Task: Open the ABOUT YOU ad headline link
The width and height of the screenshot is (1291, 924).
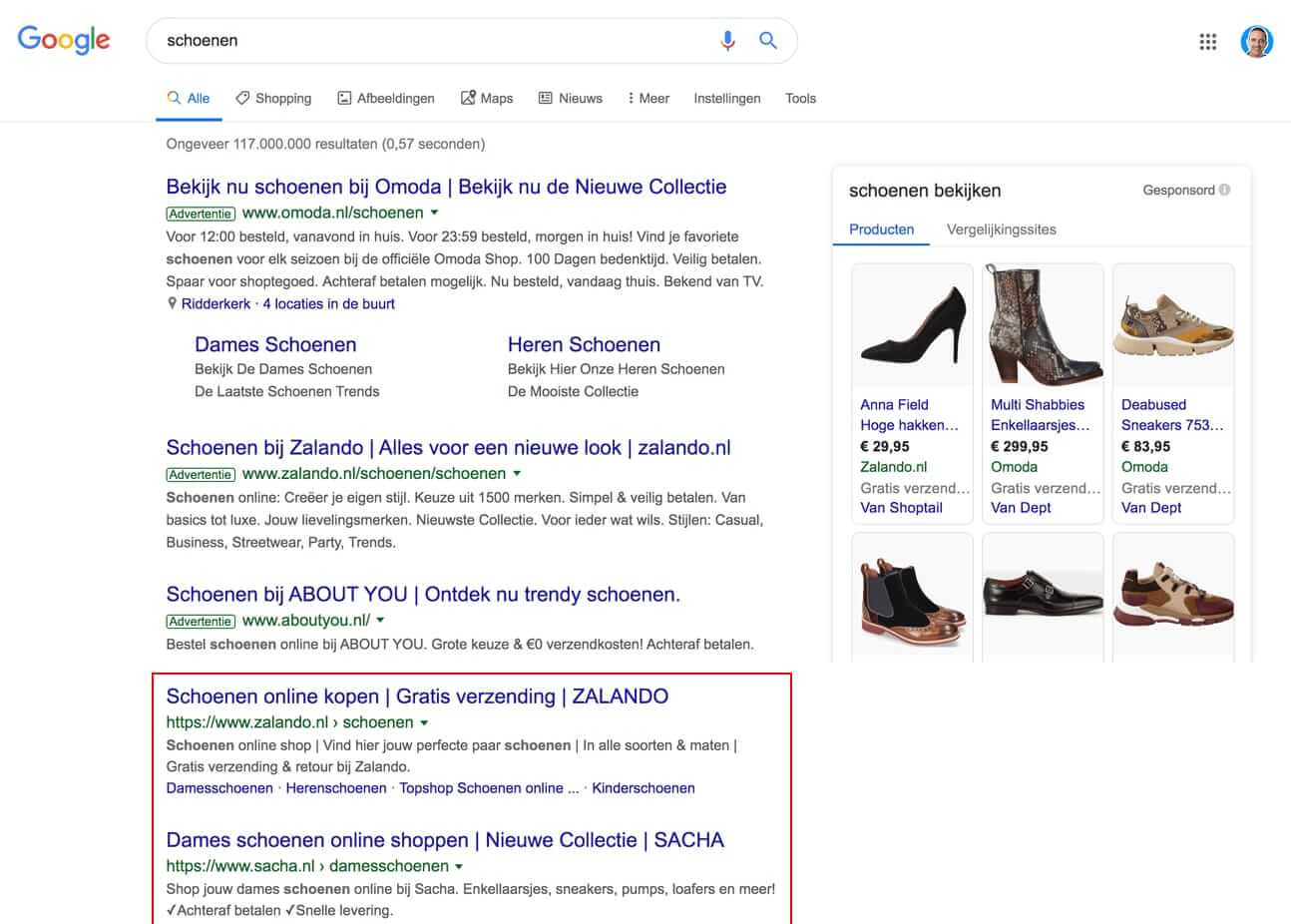Action: click(x=423, y=594)
